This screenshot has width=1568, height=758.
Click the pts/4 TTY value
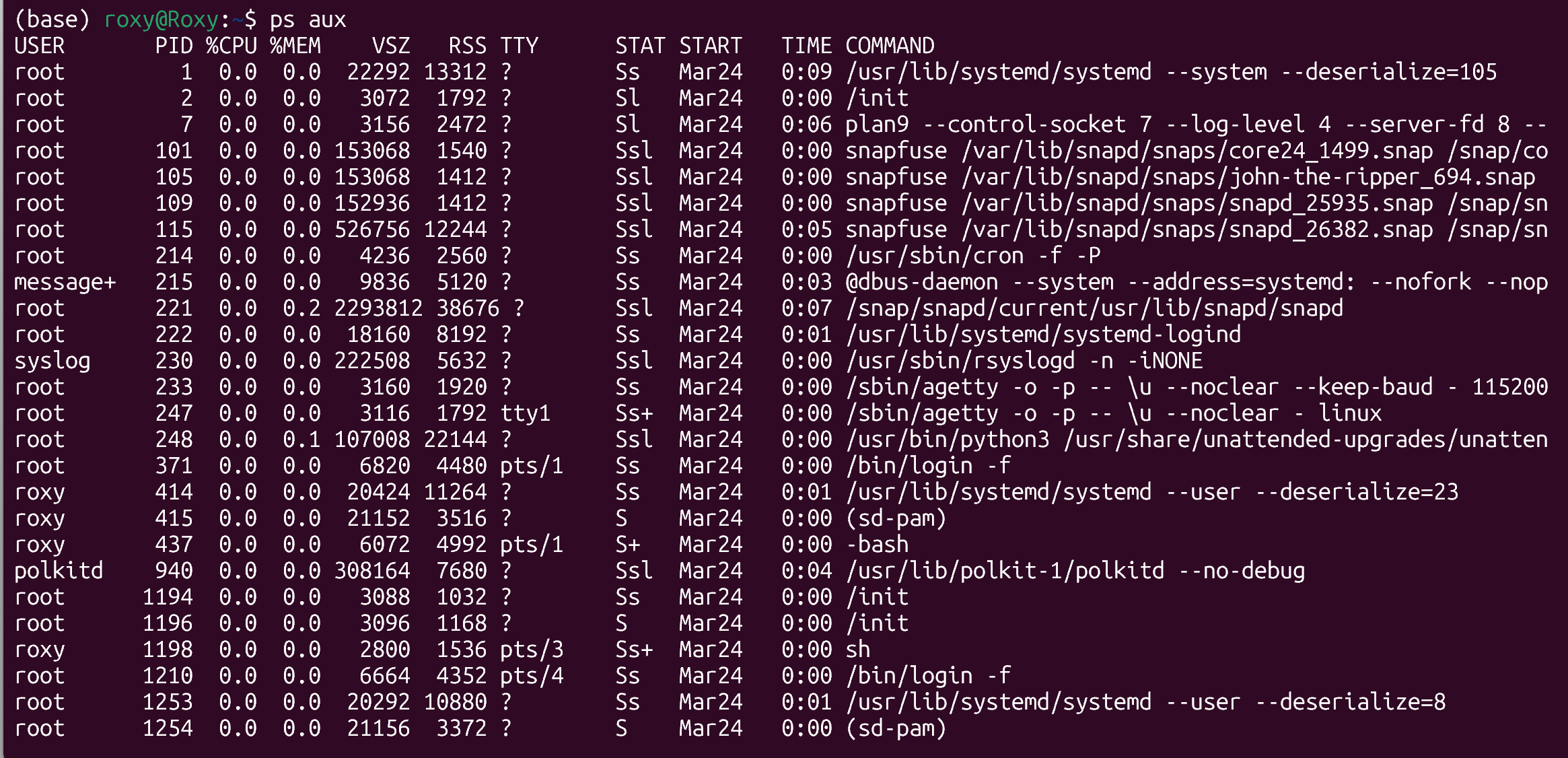[x=532, y=676]
